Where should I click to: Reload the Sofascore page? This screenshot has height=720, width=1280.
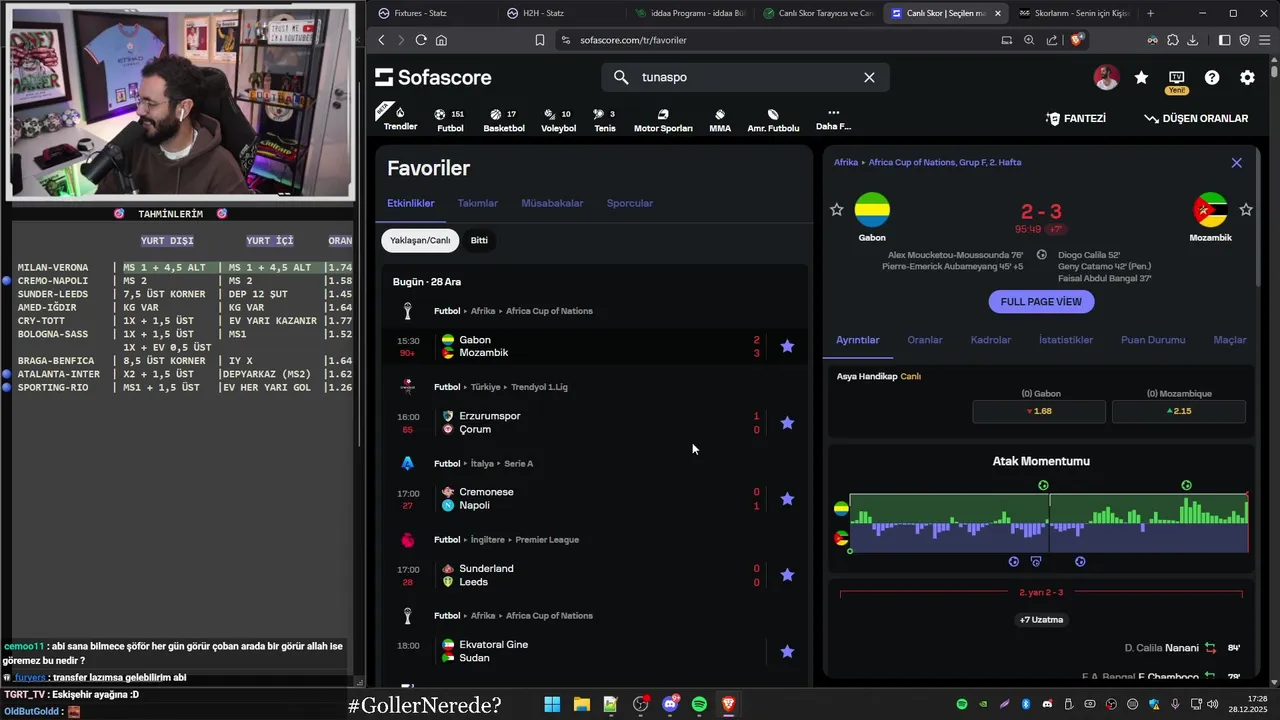pyautogui.click(x=421, y=40)
